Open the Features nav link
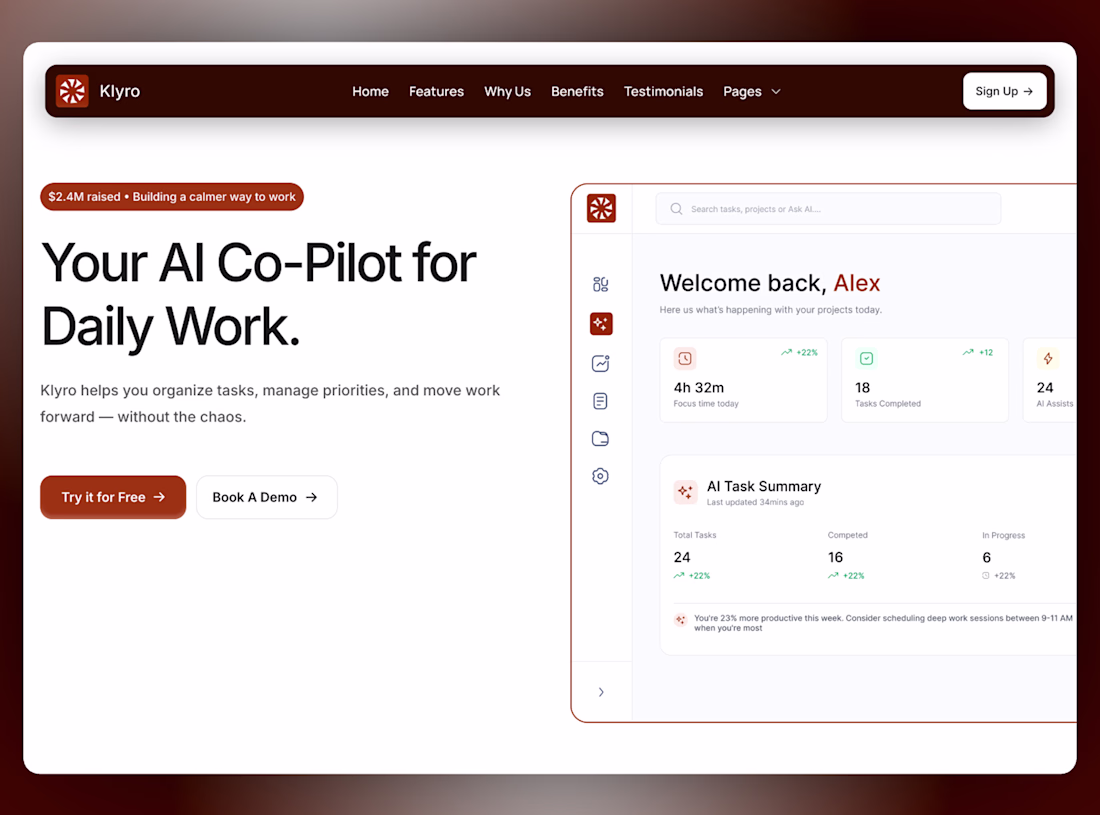Screen dimensions: 1100x815 pyautogui.click(x=436, y=91)
